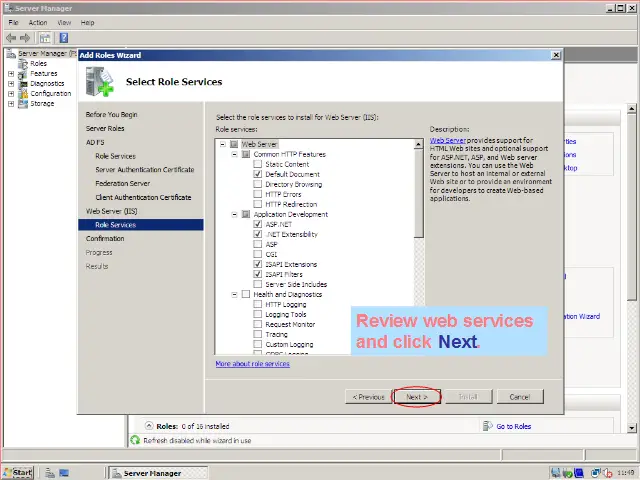Image resolution: width=640 pixels, height=480 pixels.
Task: Go to the Confirmation wizard step
Action: [105, 238]
